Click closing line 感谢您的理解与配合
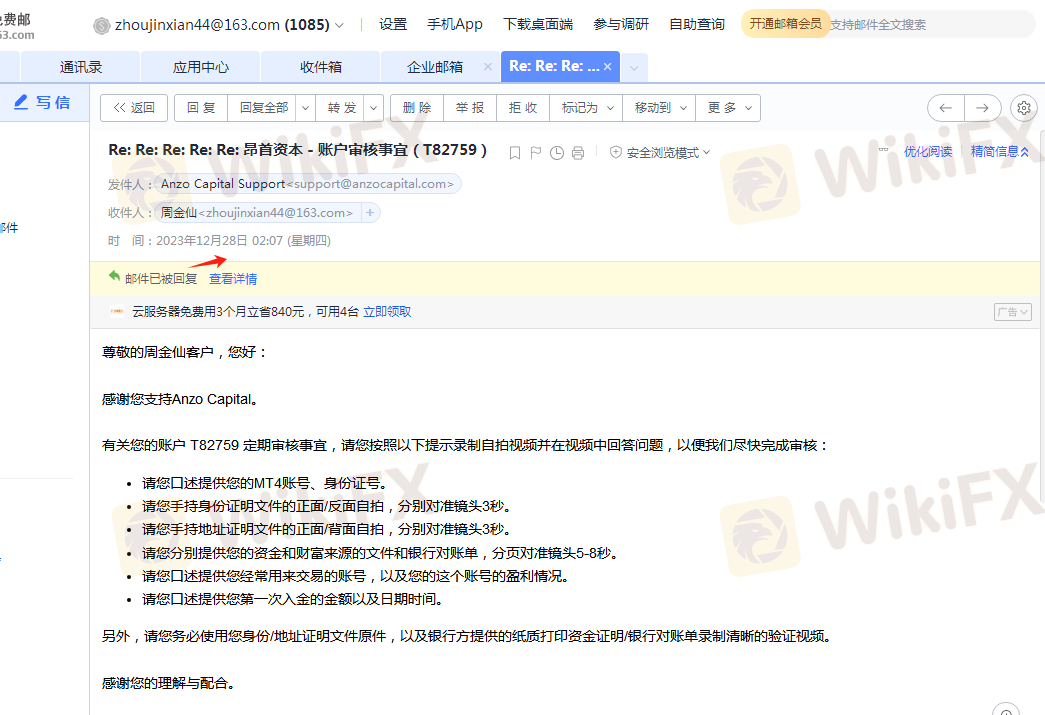This screenshot has width=1045, height=715. pos(168,683)
